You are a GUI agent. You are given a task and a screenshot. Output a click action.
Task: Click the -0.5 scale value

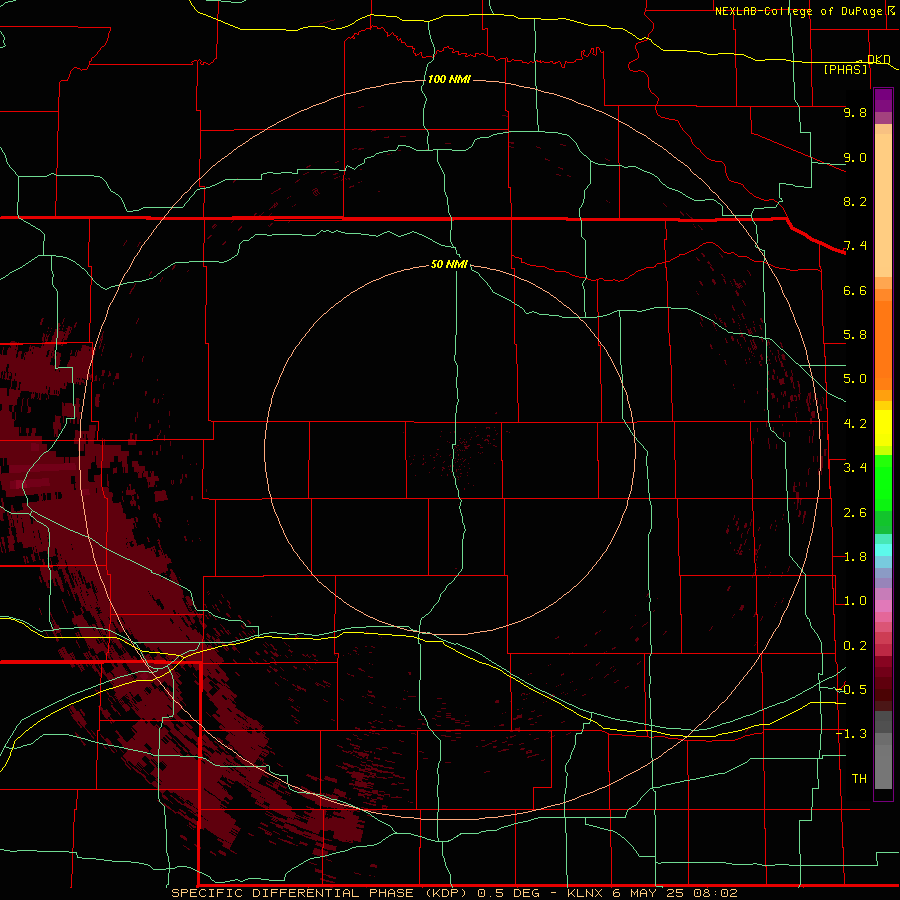tap(851, 690)
